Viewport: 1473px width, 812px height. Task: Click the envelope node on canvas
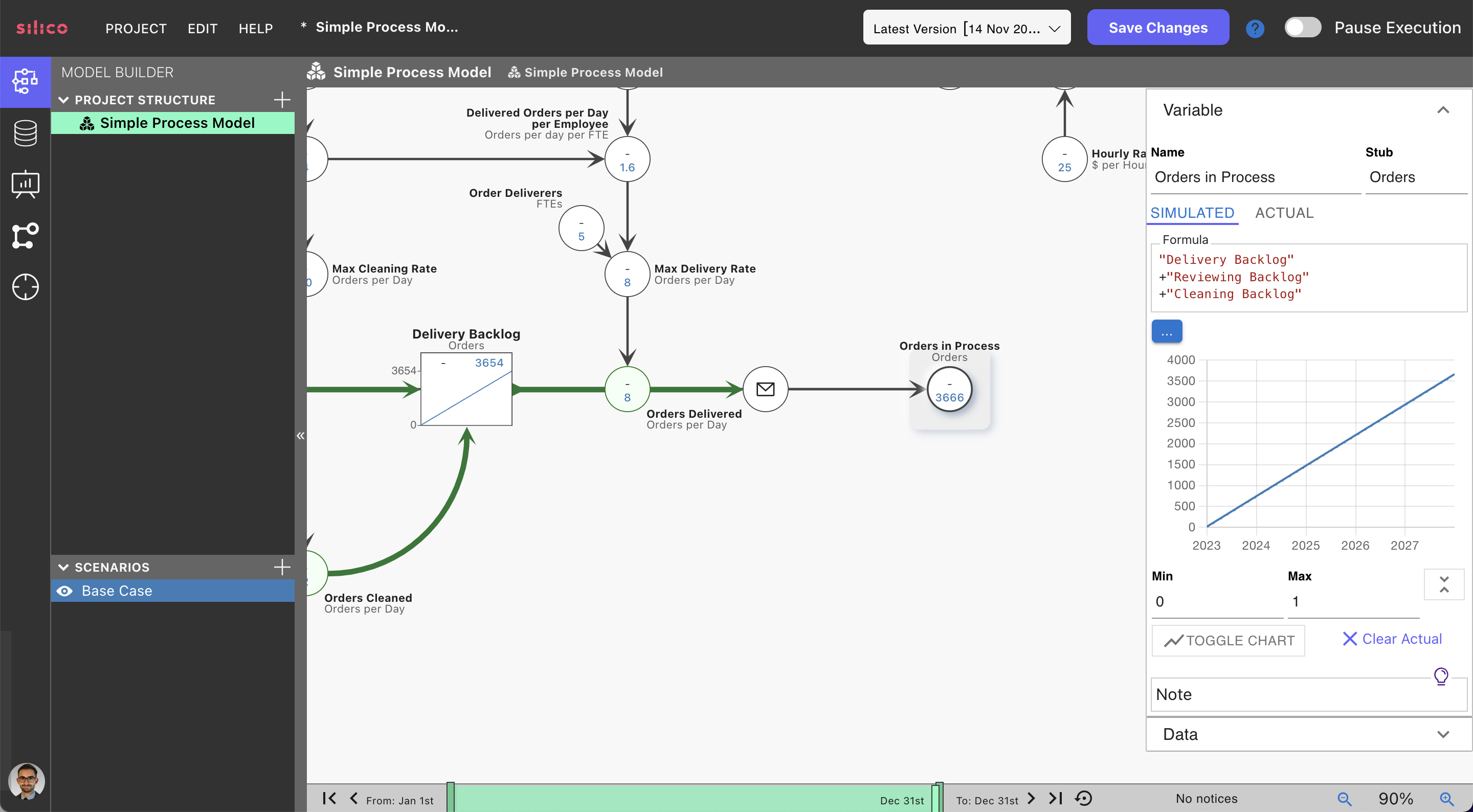[x=765, y=389]
